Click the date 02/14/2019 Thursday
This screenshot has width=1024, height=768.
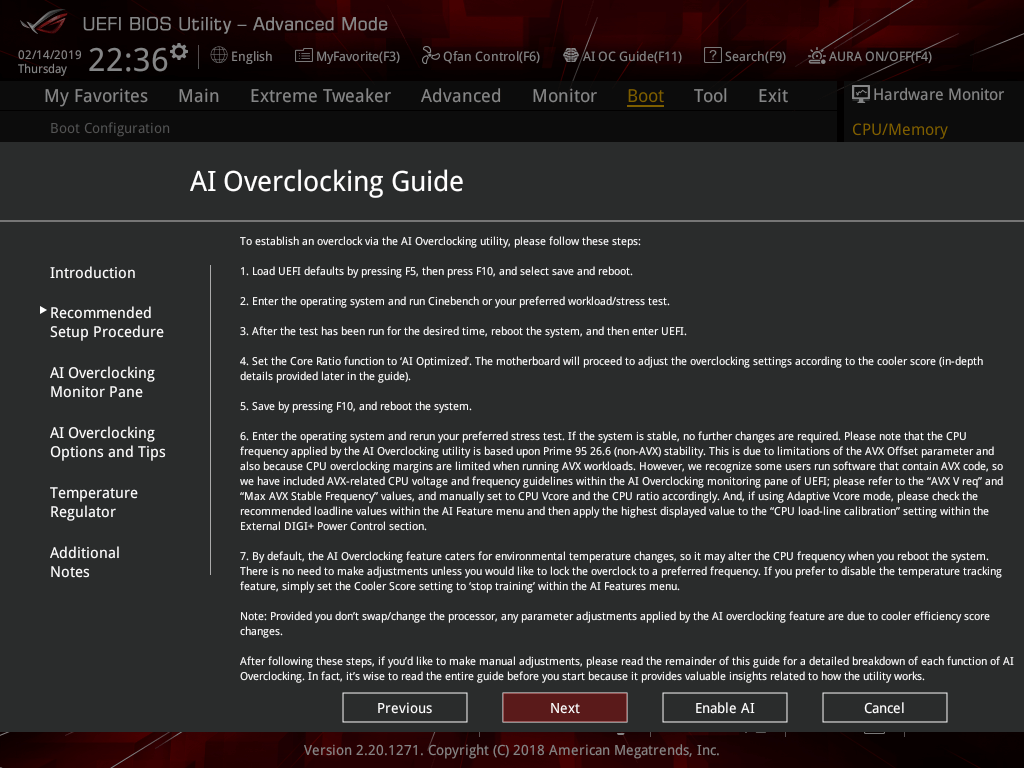coord(50,61)
